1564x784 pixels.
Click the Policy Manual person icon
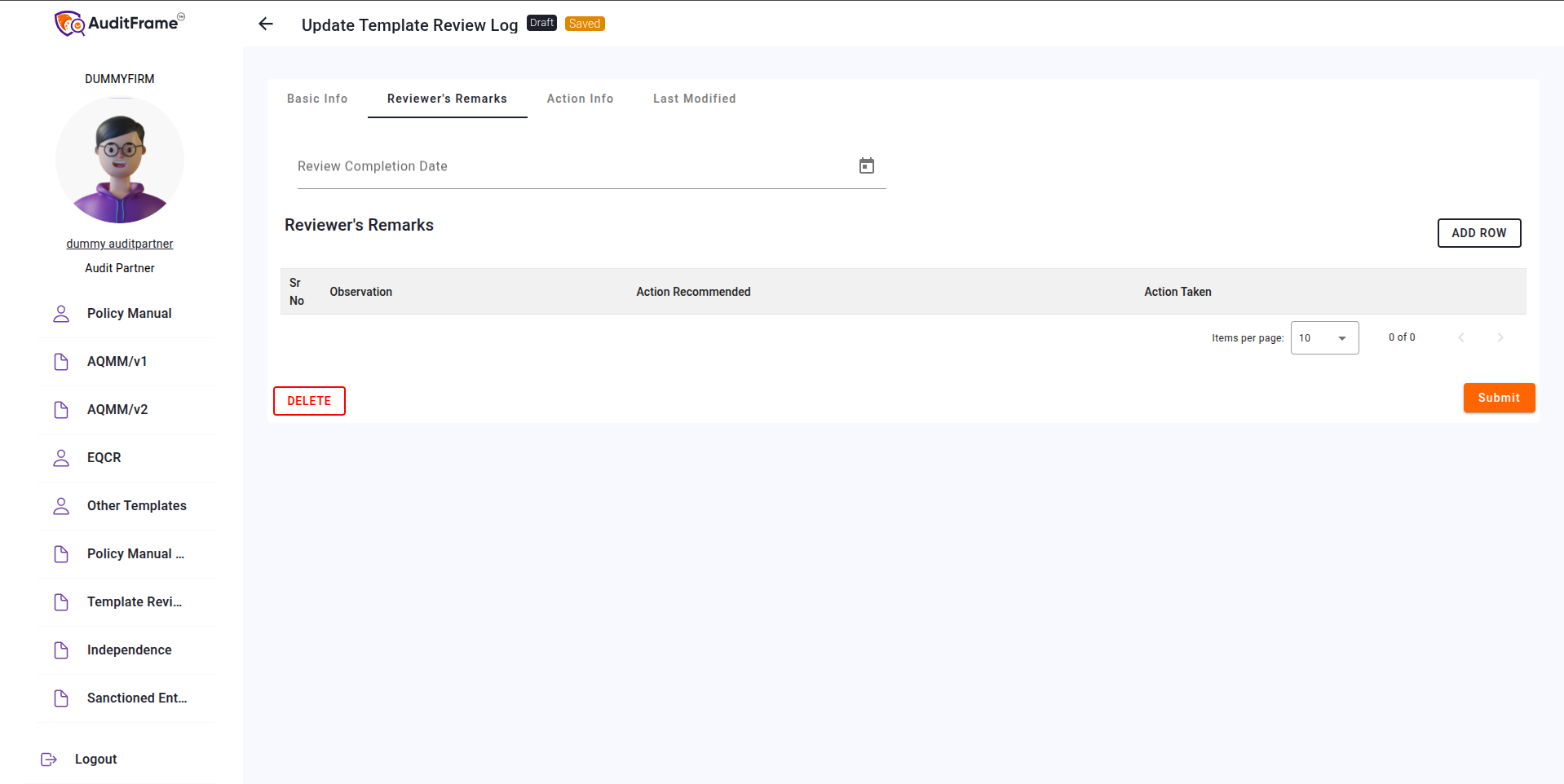[x=61, y=314]
